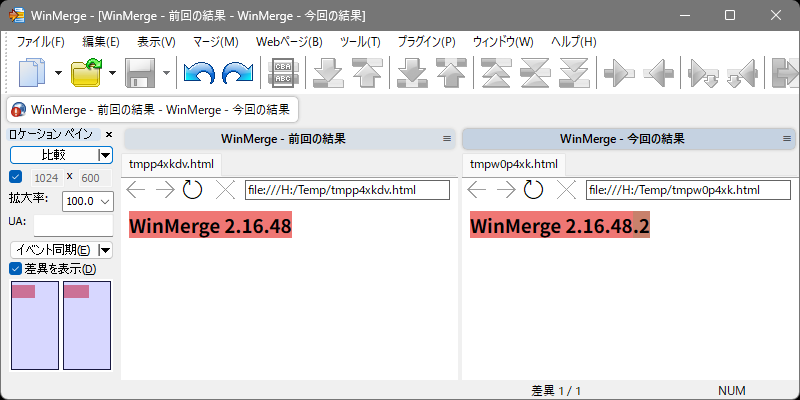Click Forward arrow in left browser pane

point(165,190)
